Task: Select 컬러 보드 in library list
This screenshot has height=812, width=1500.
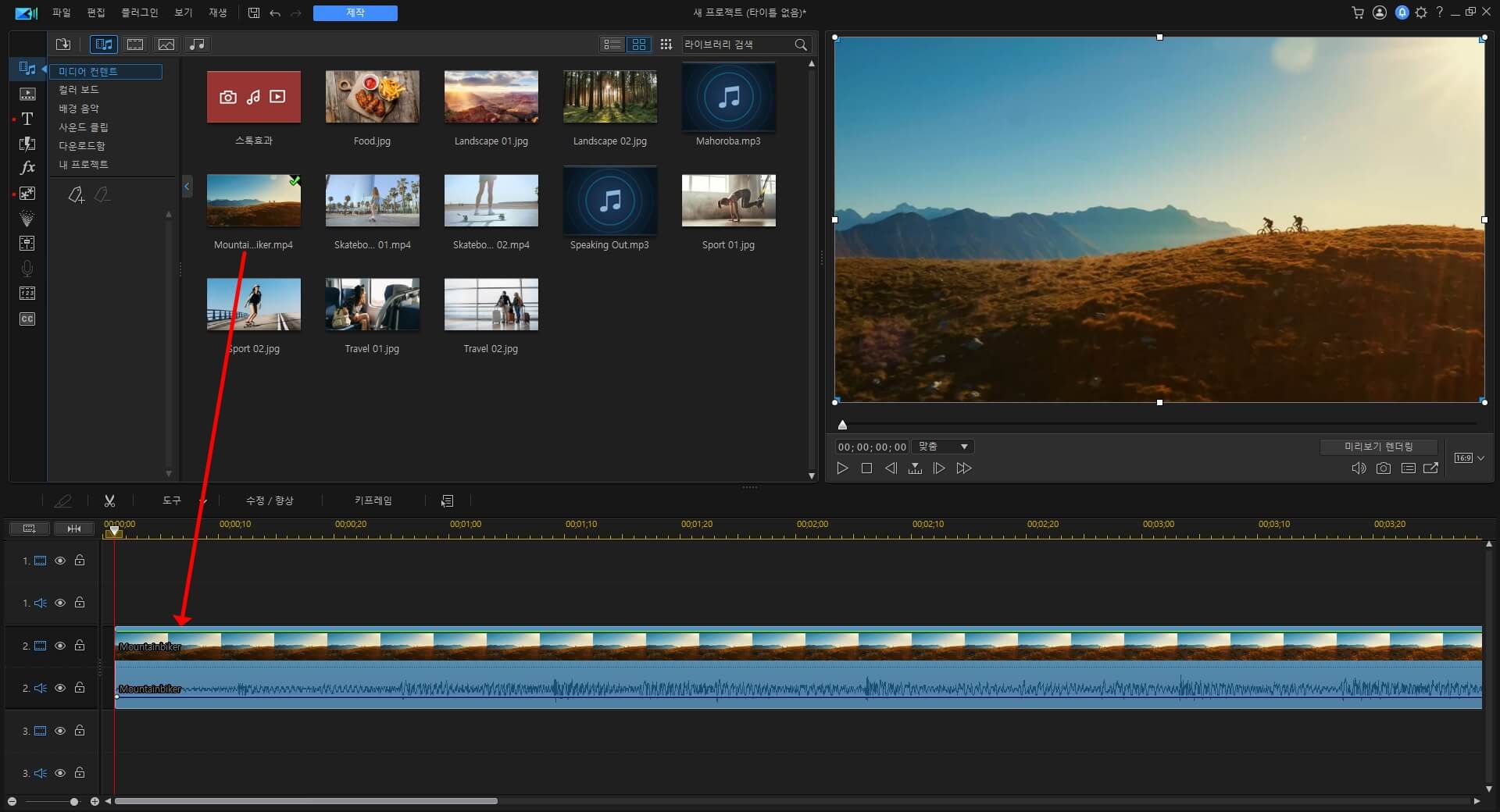Action: (79, 90)
